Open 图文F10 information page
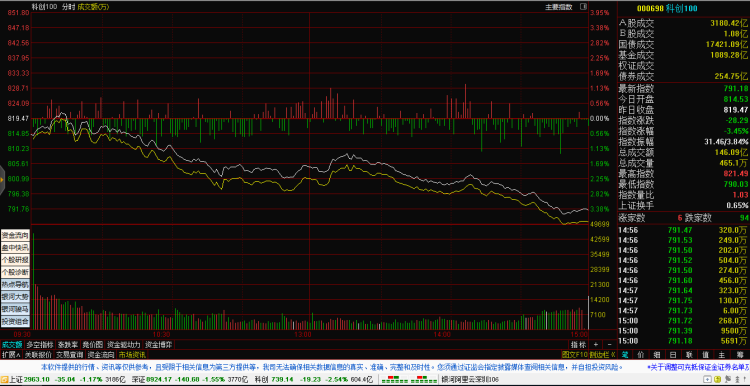The height and width of the screenshot is (386, 750). click(x=574, y=355)
